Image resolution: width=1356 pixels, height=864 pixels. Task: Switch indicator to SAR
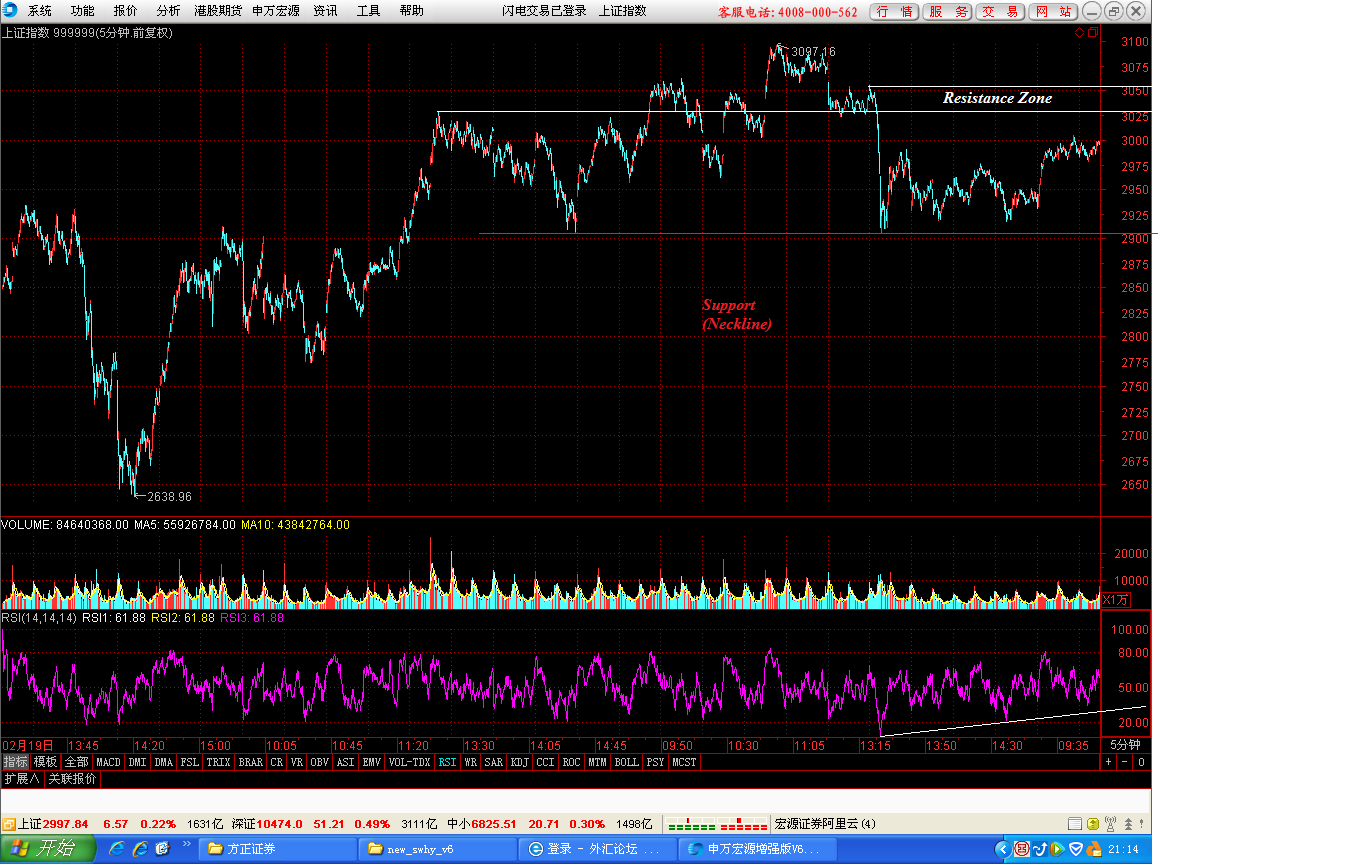click(494, 762)
